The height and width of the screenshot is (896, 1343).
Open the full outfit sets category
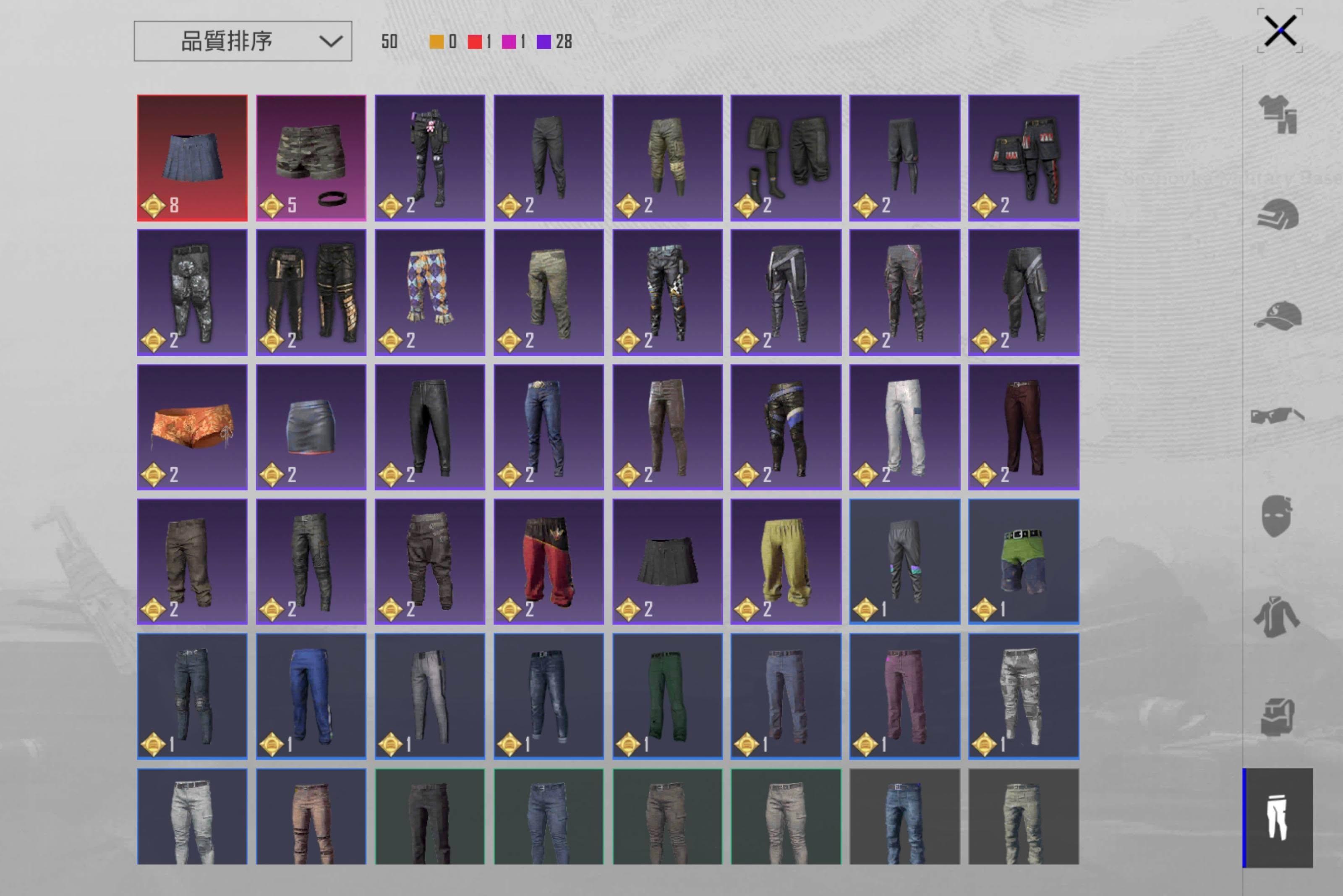pyautogui.click(x=1278, y=114)
